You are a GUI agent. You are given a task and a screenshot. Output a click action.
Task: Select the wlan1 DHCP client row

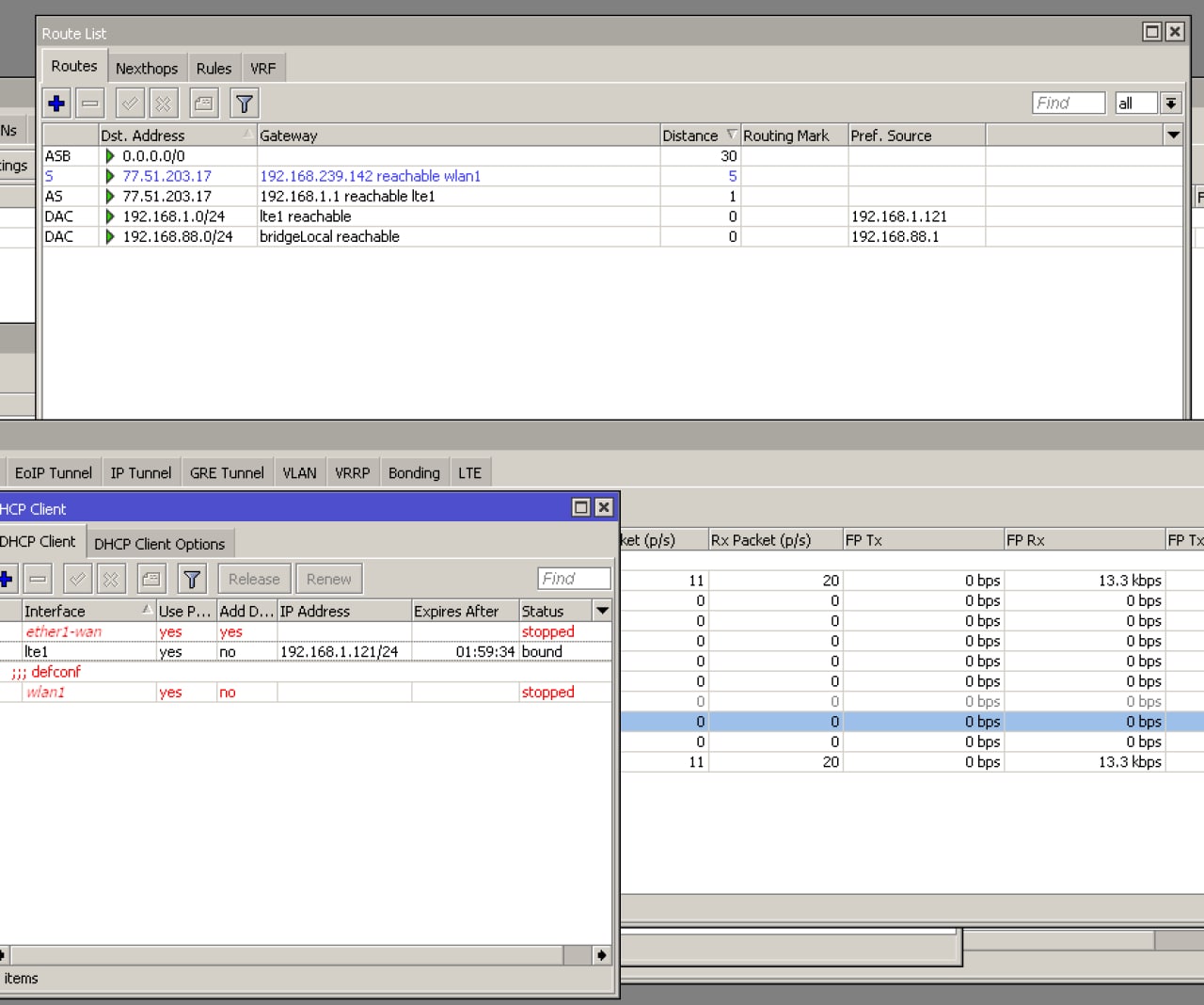(x=306, y=692)
